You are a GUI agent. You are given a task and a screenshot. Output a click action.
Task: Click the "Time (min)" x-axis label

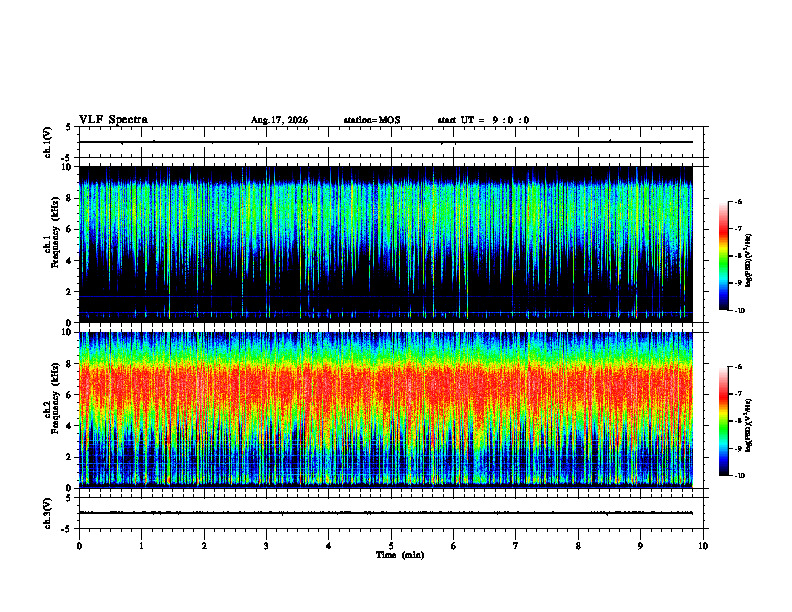400,555
